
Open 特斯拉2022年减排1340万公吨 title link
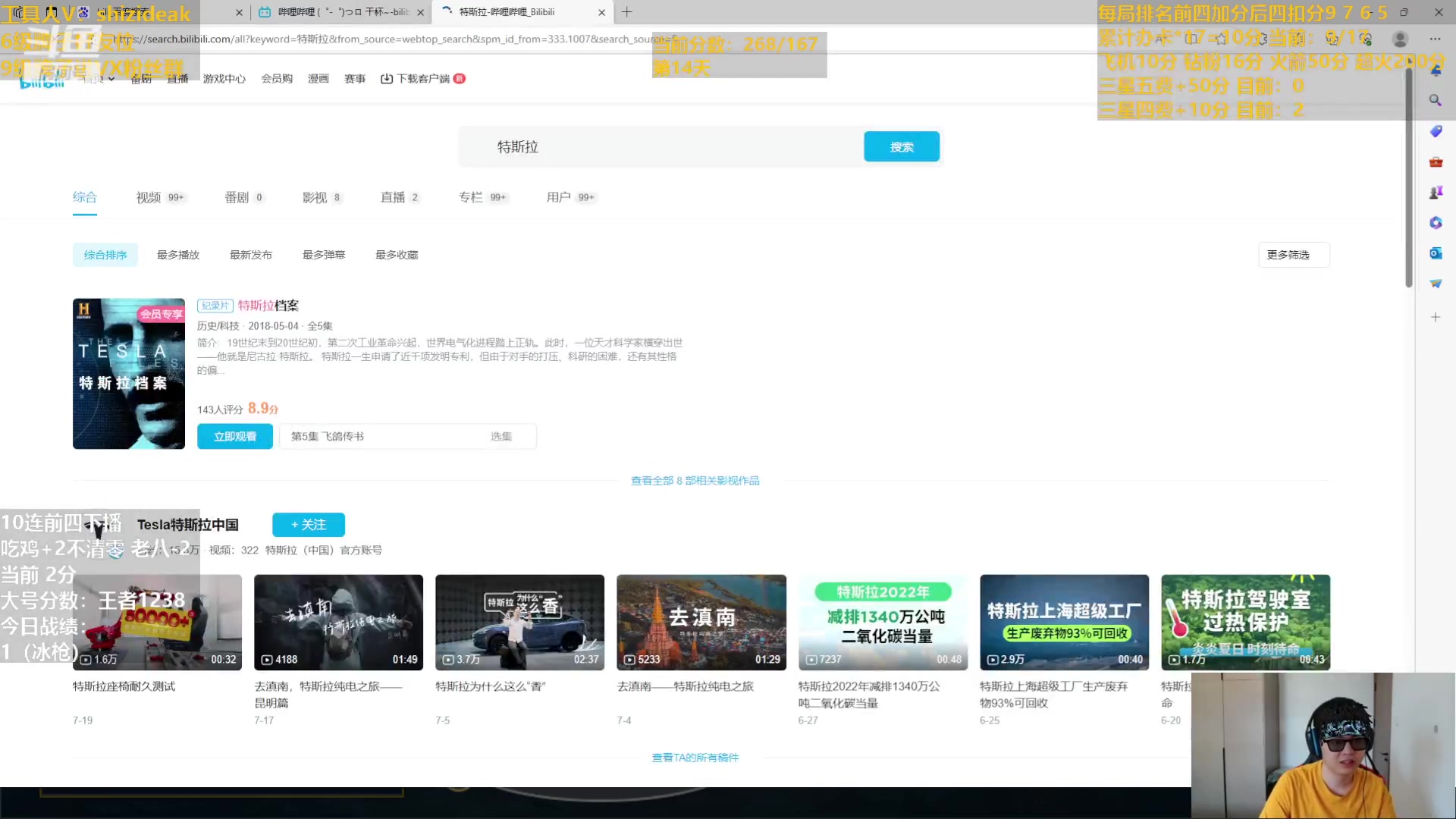pyautogui.click(x=869, y=695)
